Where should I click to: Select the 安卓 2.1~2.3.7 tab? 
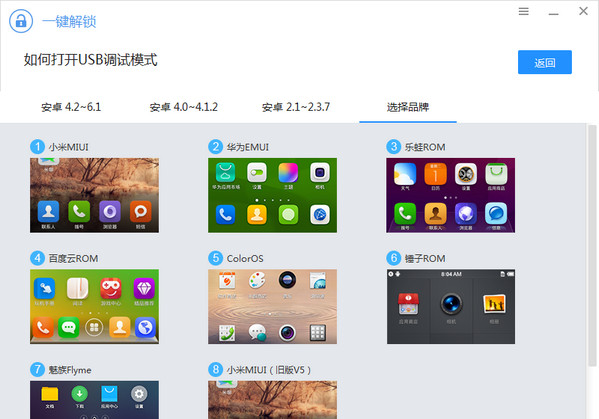click(296, 107)
